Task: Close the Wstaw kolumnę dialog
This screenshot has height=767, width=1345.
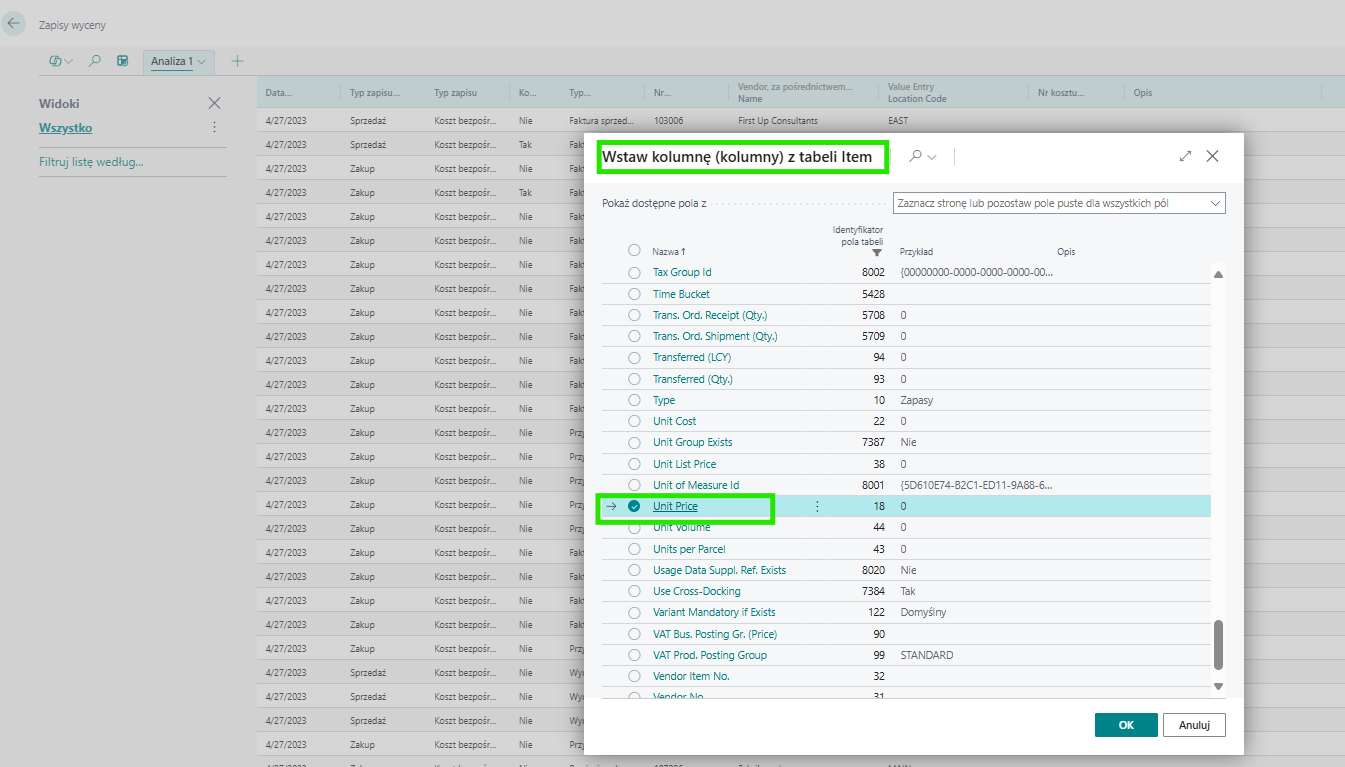Action: click(1212, 156)
